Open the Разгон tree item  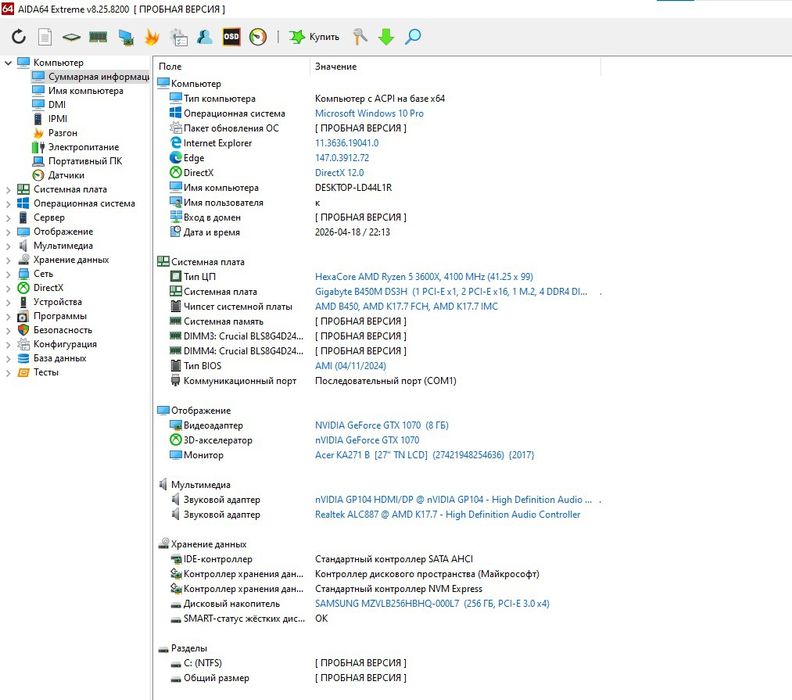[55, 133]
